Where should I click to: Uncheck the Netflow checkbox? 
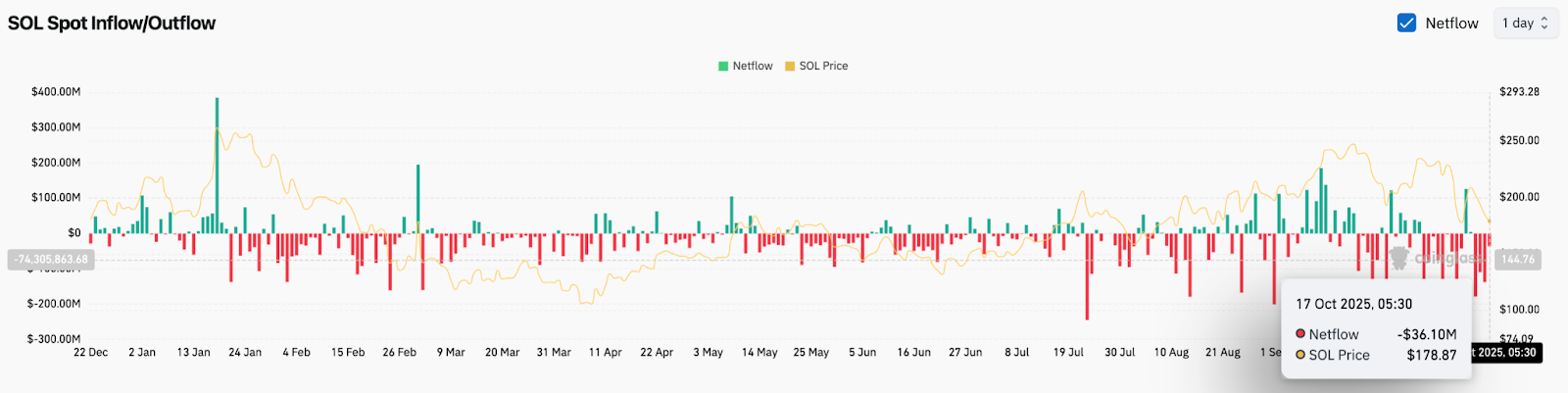1406,23
